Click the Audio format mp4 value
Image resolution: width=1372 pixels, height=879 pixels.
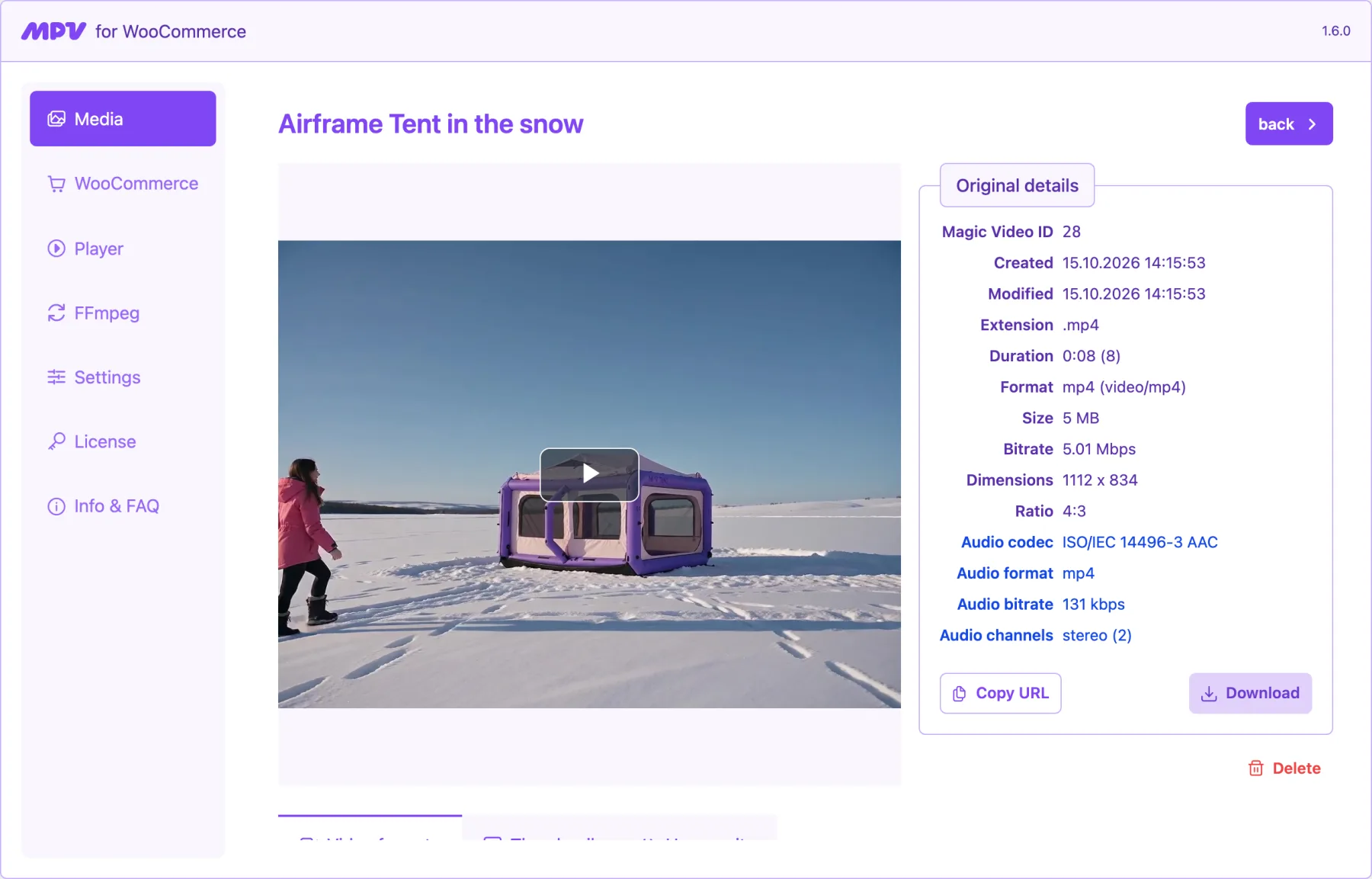click(x=1079, y=573)
